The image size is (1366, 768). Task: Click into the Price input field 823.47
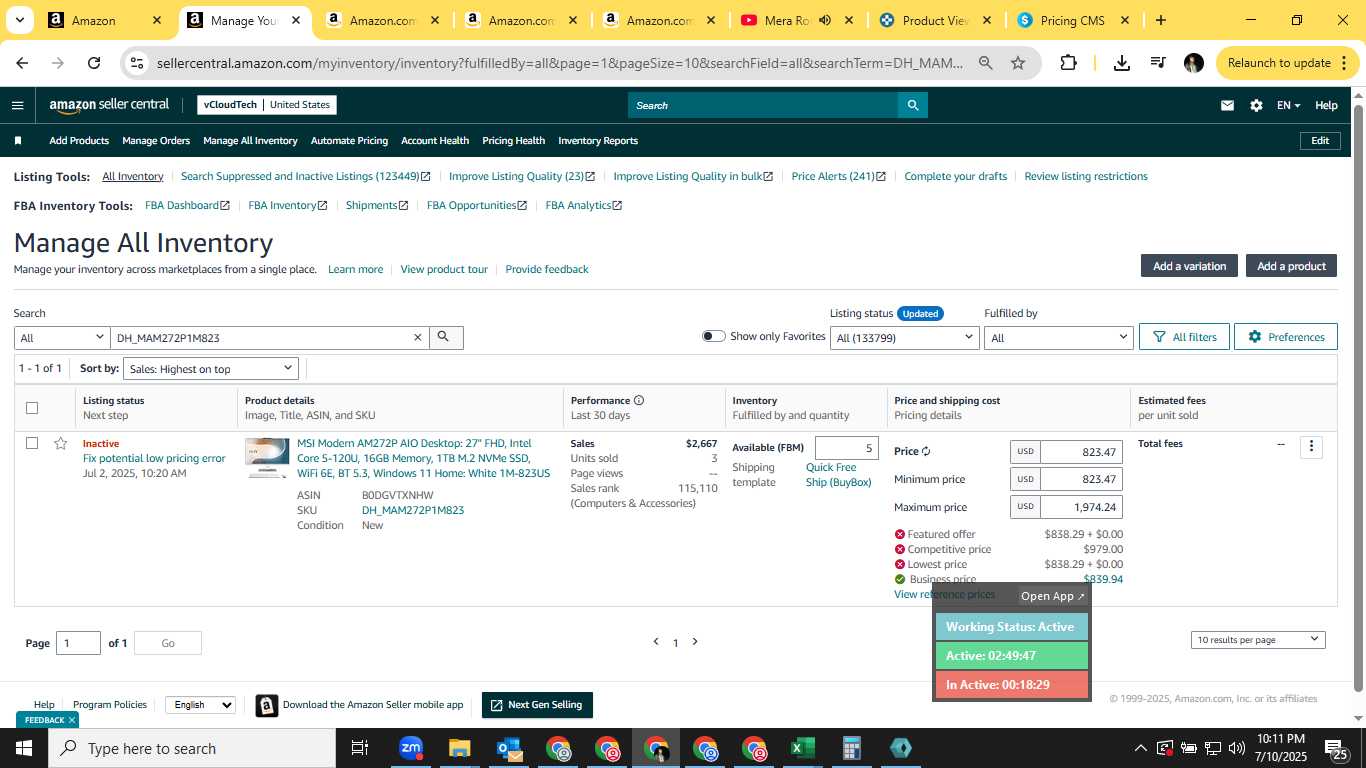tap(1081, 452)
